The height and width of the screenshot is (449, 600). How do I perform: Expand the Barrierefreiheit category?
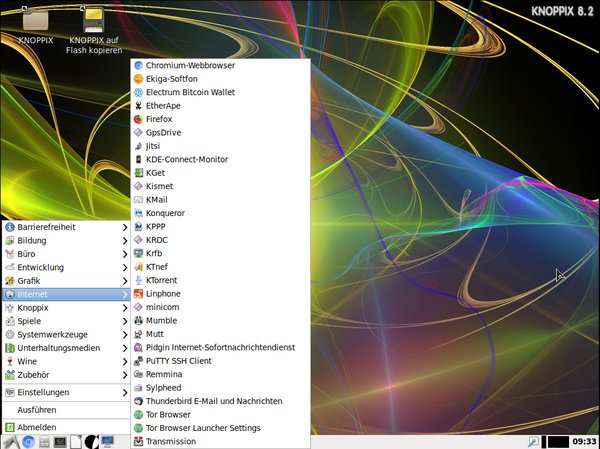tap(66, 227)
